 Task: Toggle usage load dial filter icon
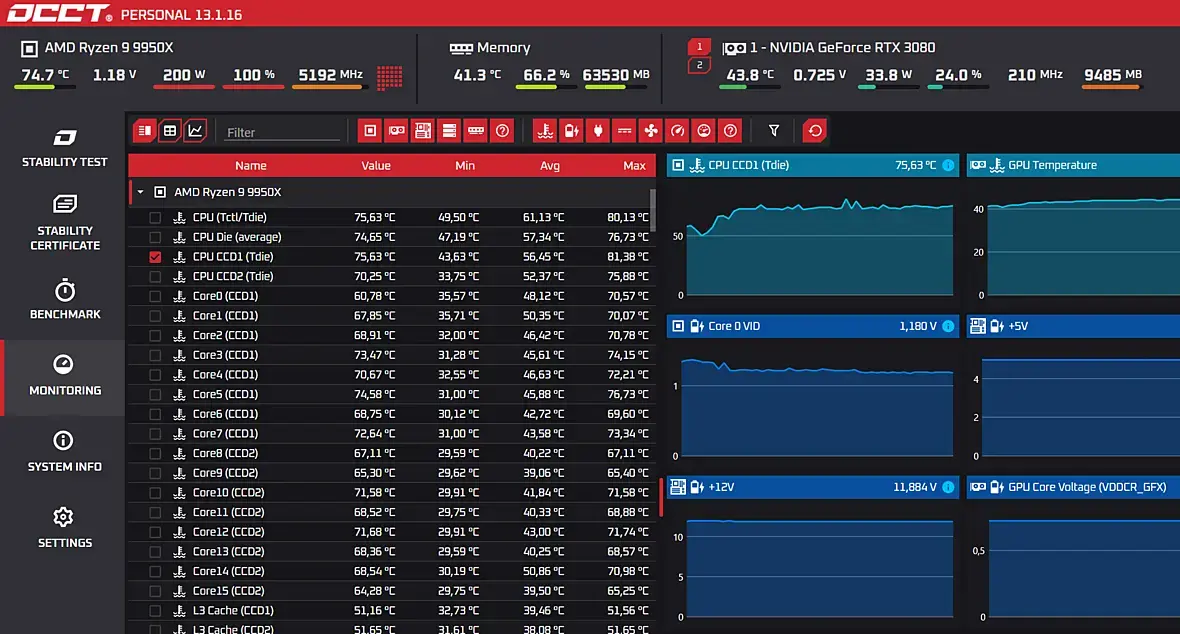[x=704, y=131]
